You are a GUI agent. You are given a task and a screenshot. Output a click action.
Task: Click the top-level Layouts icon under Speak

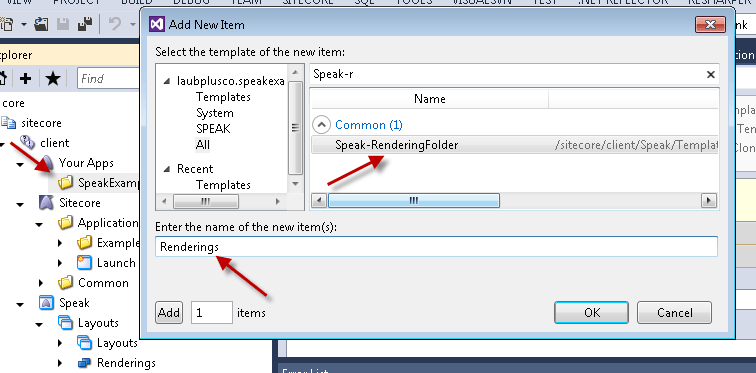(x=65, y=322)
